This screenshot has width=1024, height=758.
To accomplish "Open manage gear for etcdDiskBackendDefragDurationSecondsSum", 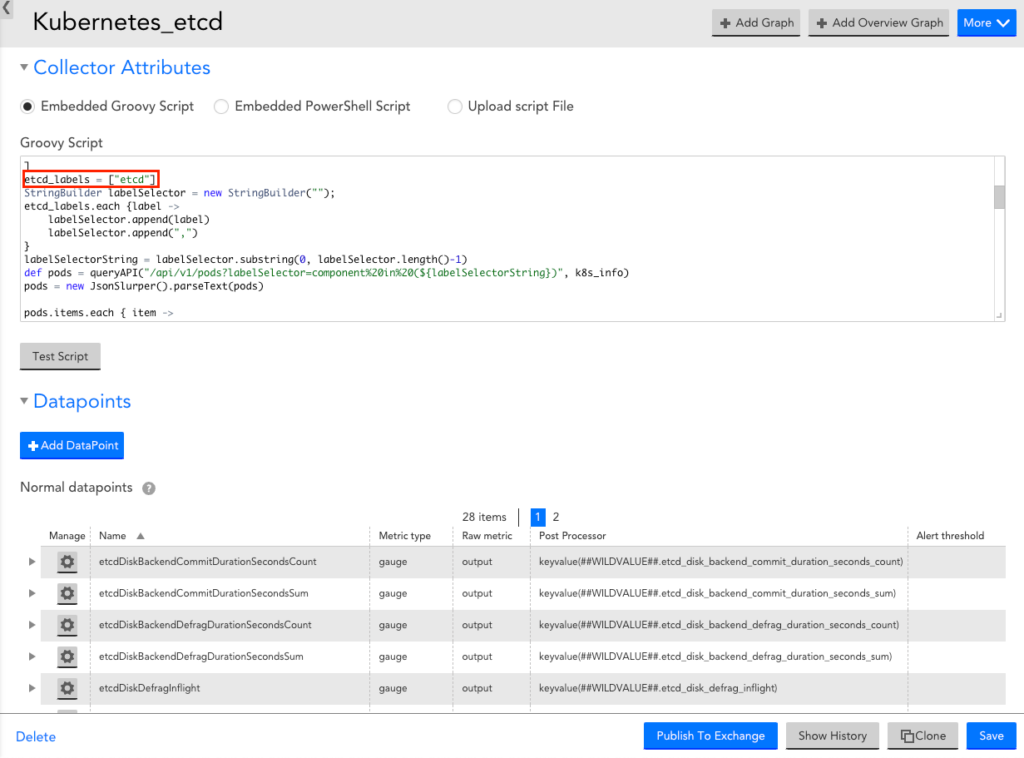I will 67,657.
